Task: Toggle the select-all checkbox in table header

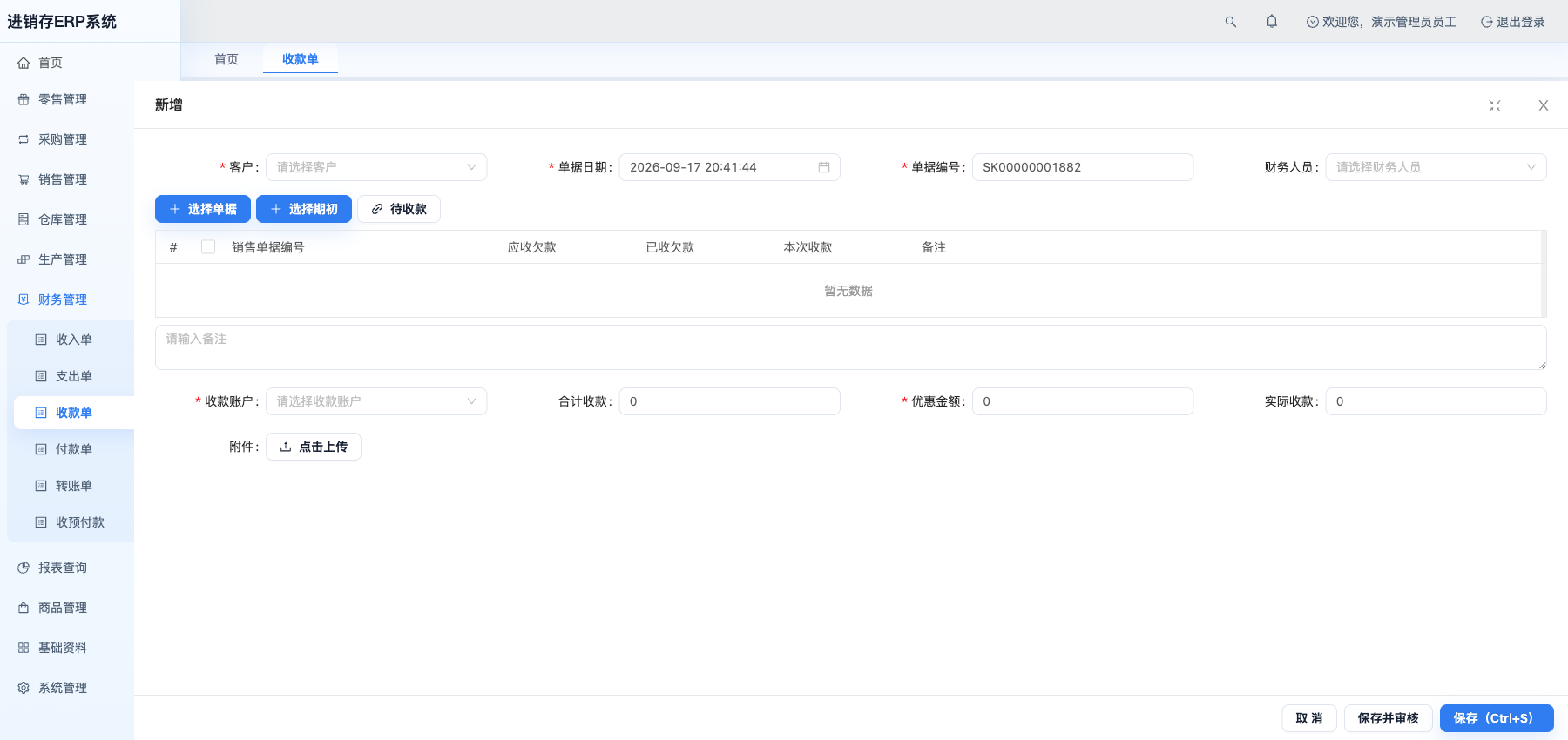Action: pyautogui.click(x=208, y=247)
